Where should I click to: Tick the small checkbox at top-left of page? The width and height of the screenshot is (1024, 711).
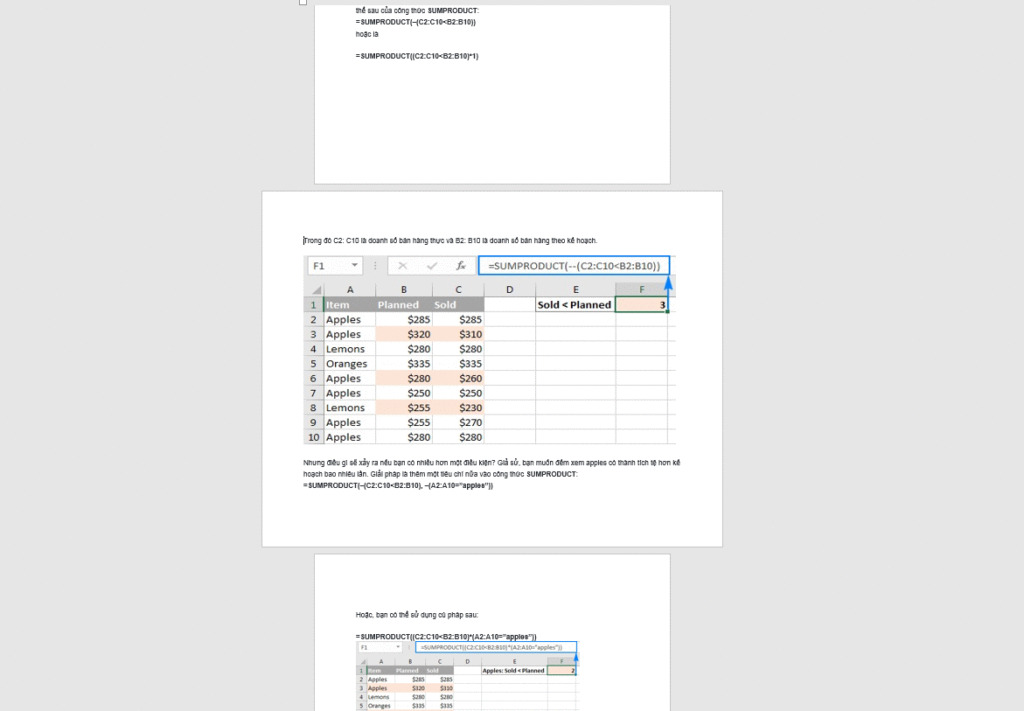coord(303,2)
